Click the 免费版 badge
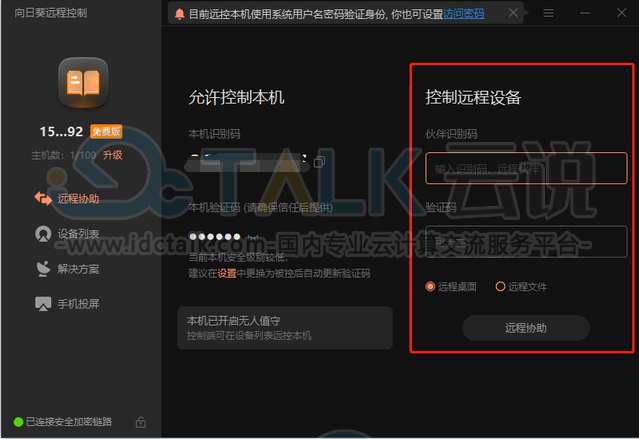Image resolution: width=639 pixels, height=439 pixels. (x=106, y=132)
